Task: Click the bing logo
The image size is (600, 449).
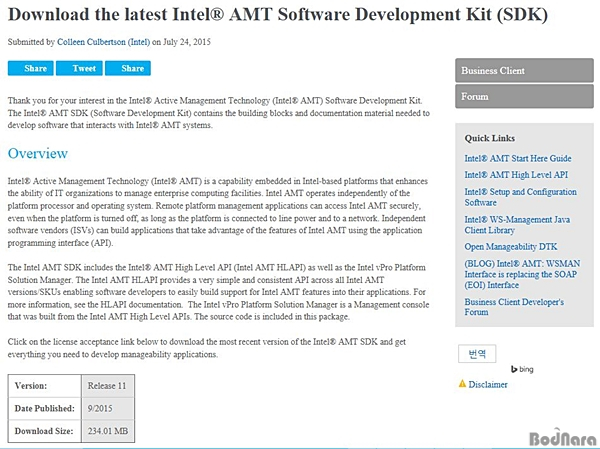Action: pyautogui.click(x=522, y=369)
